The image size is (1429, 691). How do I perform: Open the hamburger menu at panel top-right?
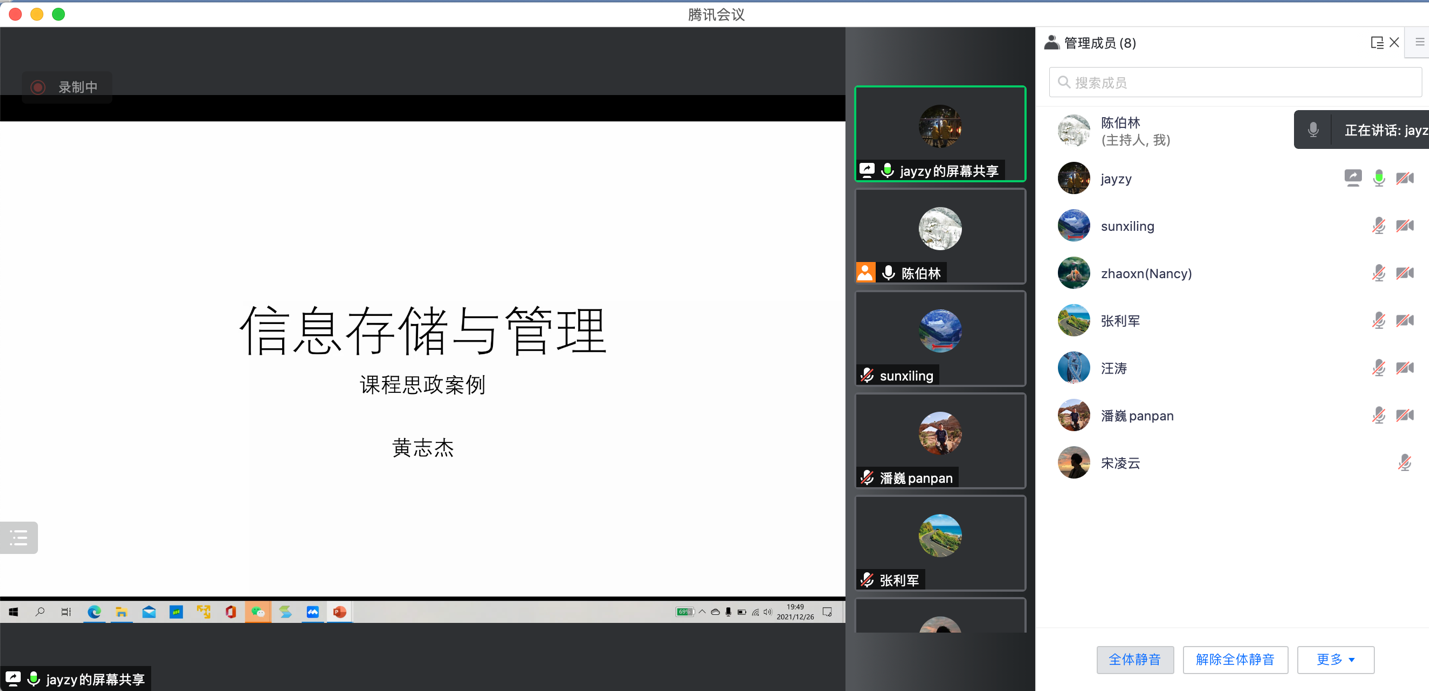1419,43
